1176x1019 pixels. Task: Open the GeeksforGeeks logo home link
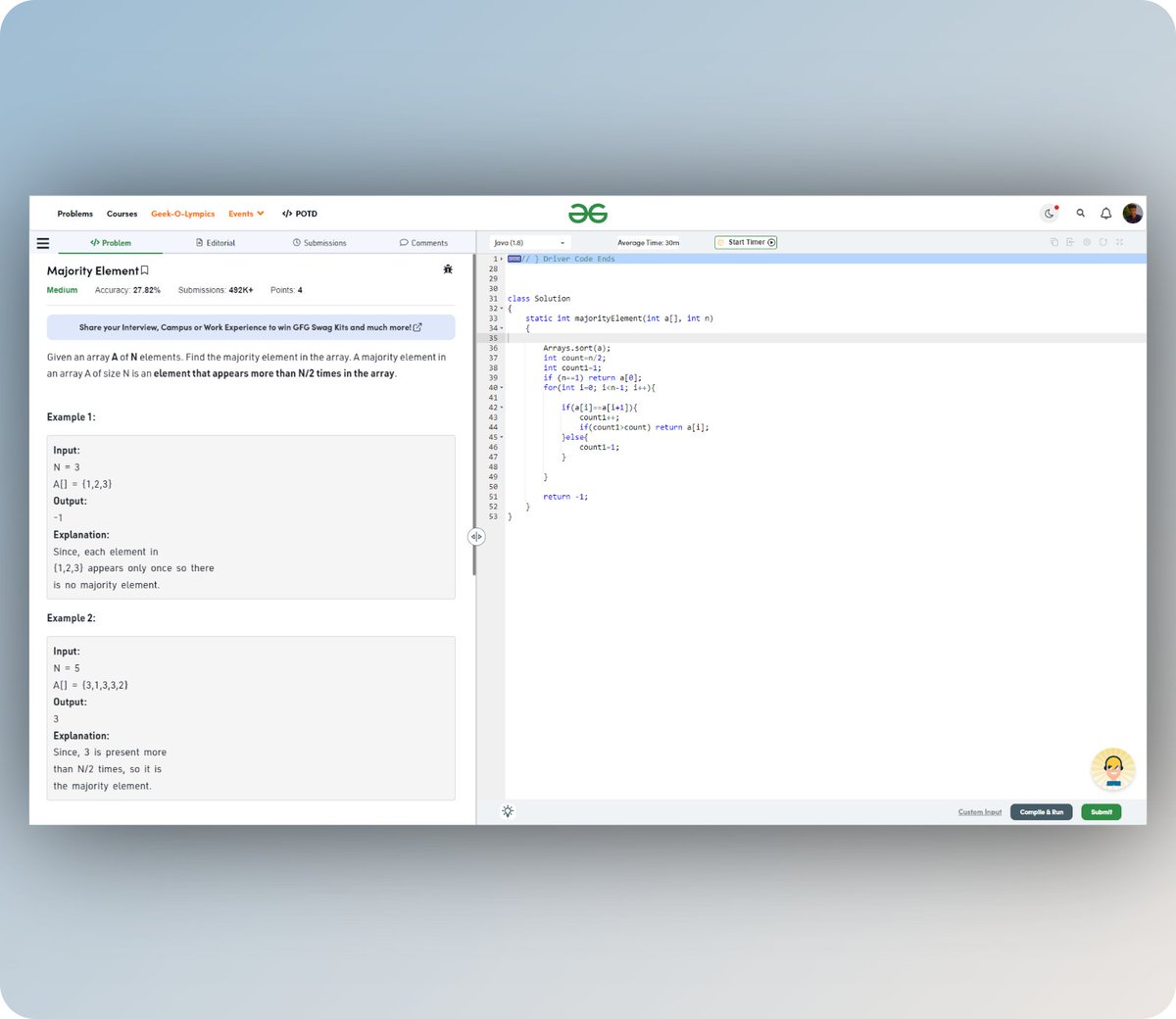(588, 214)
